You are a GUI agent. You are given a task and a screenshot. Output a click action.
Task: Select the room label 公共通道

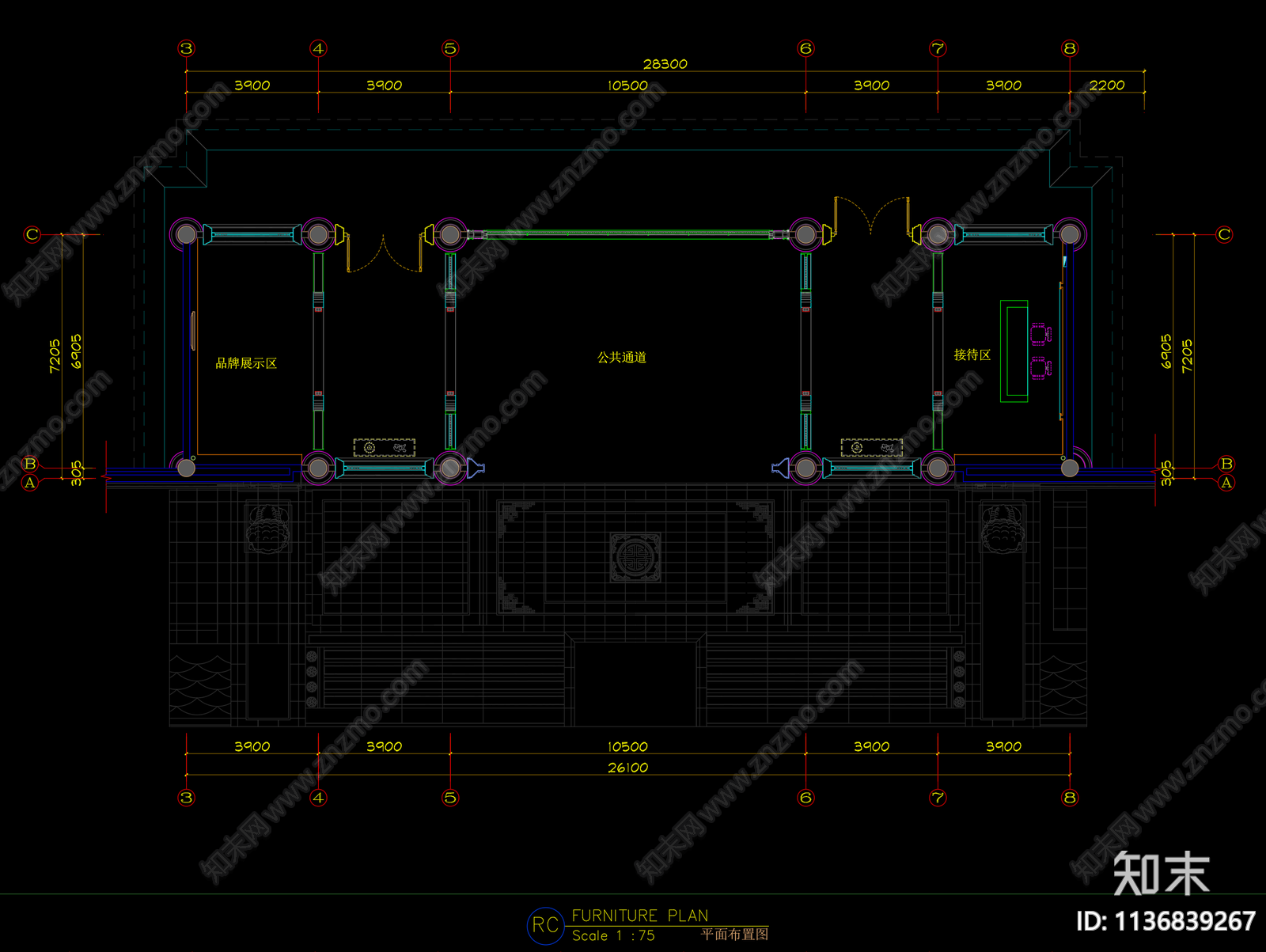click(x=622, y=358)
